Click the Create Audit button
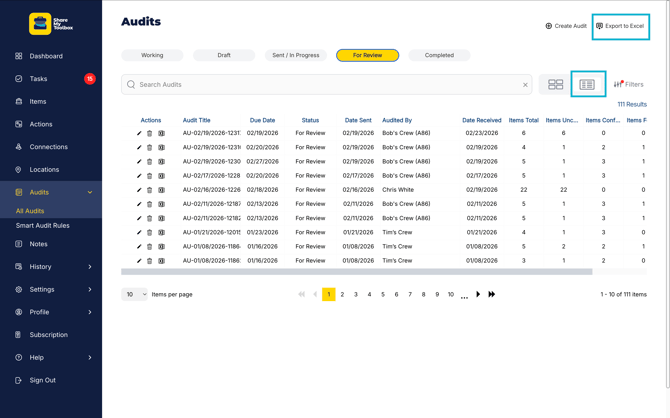 (566, 26)
